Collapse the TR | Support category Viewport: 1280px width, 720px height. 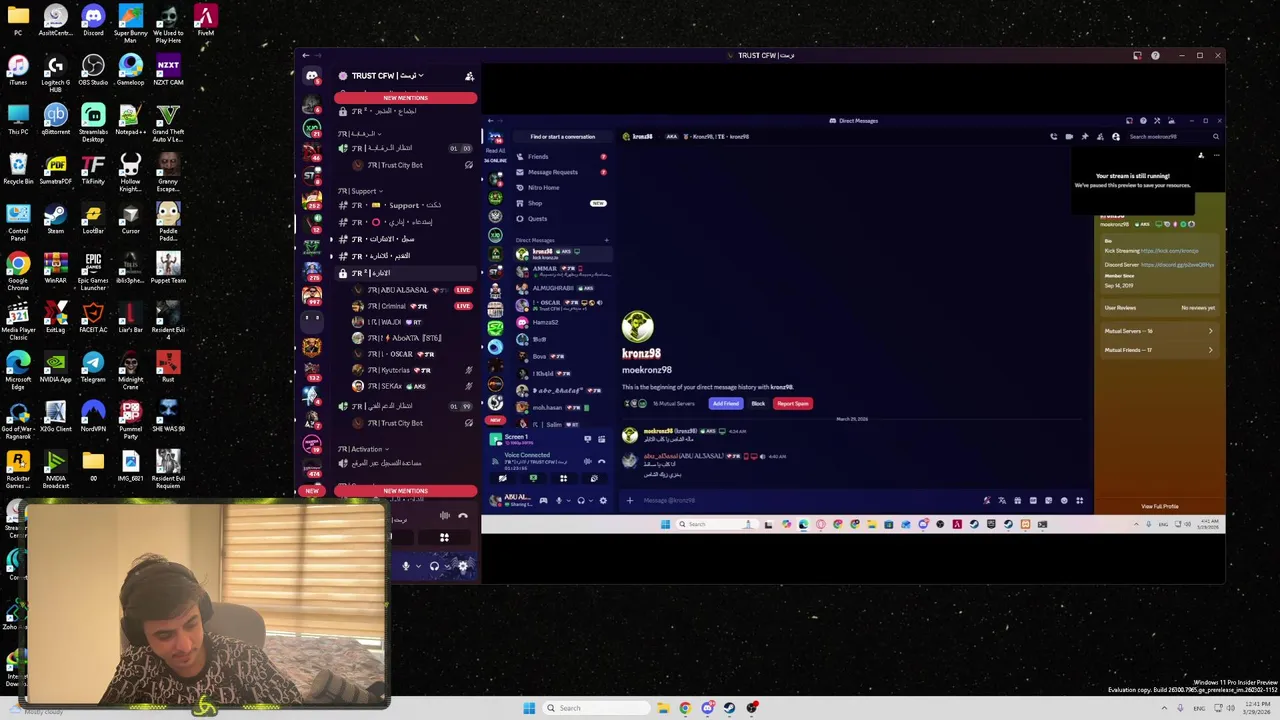(x=359, y=191)
